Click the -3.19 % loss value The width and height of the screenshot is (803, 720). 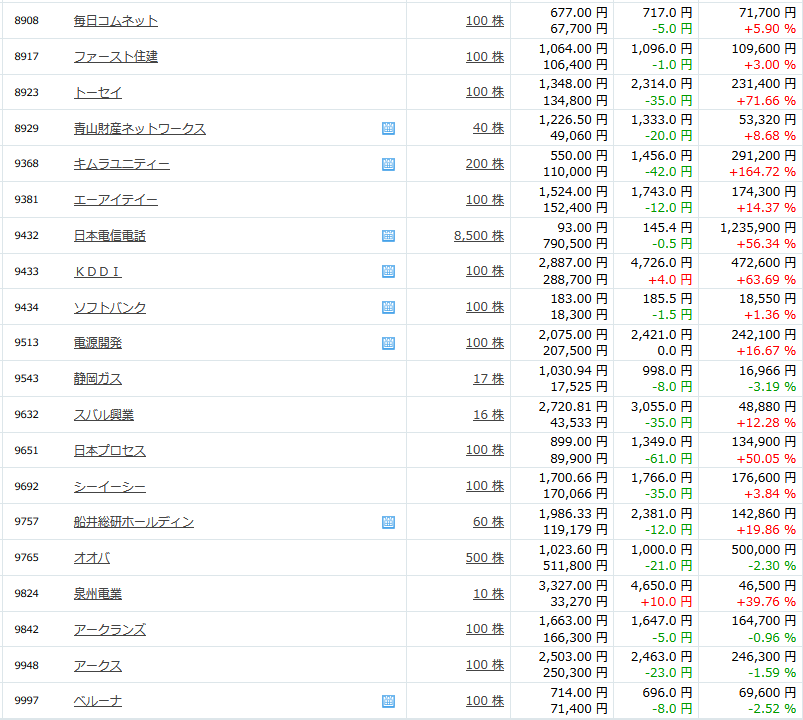772,387
